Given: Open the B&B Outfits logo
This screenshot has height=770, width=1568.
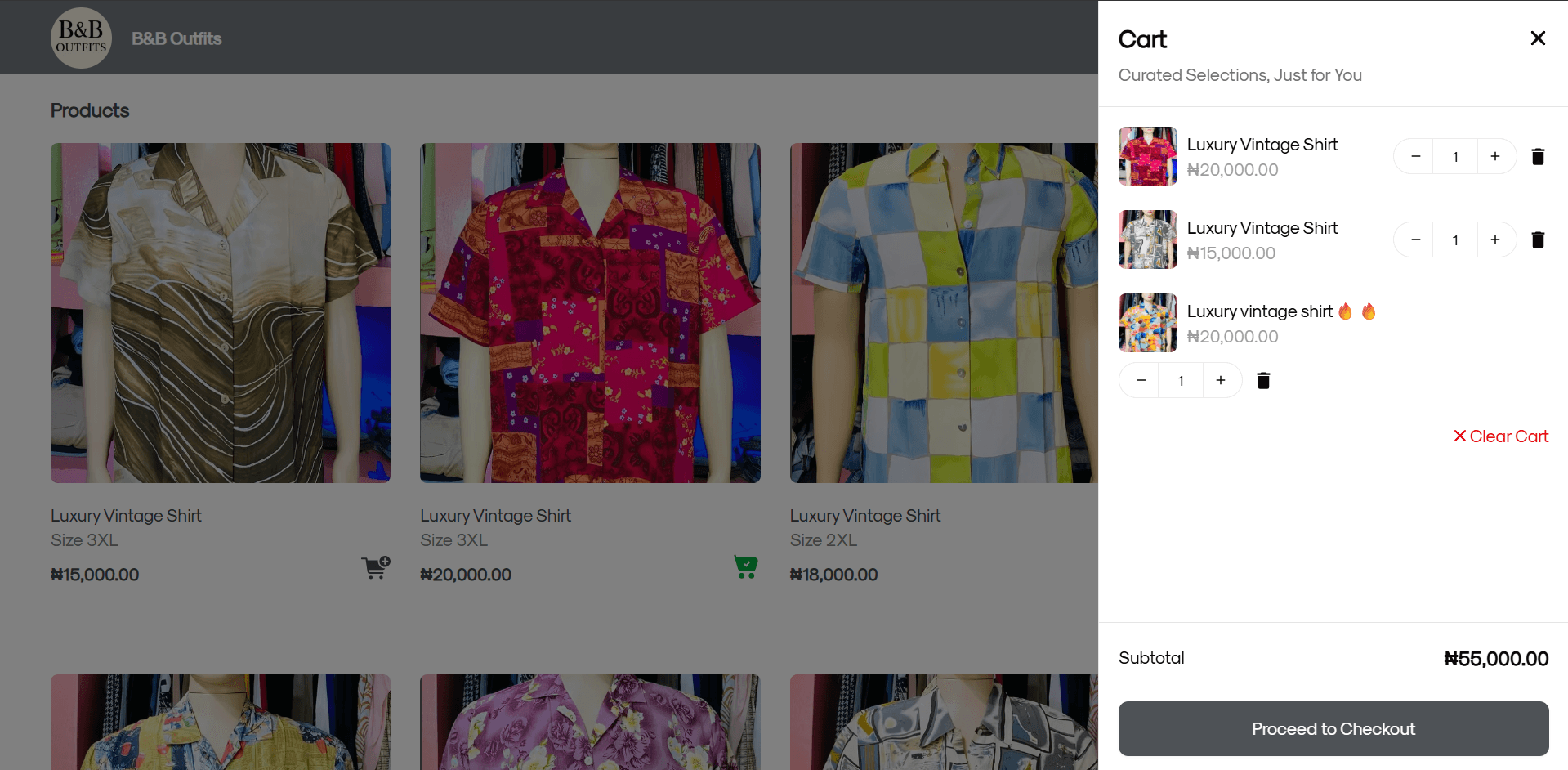Looking at the screenshot, I should 81,38.
